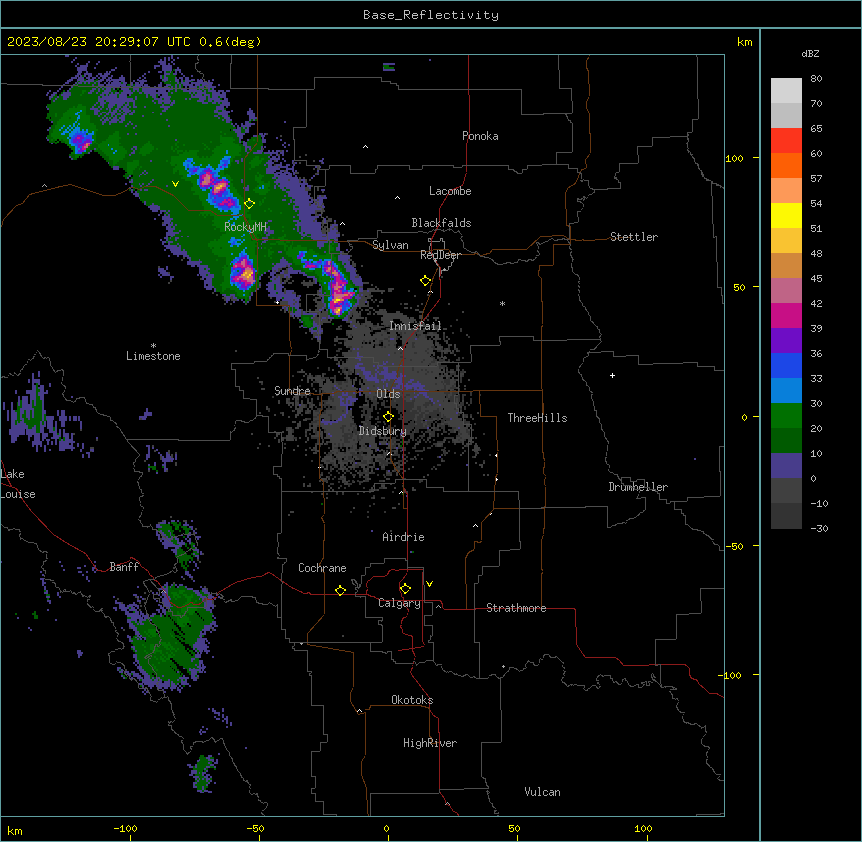Viewport: 862px width, 842px height.
Task: Click the Calgary city label
Action: tap(399, 603)
